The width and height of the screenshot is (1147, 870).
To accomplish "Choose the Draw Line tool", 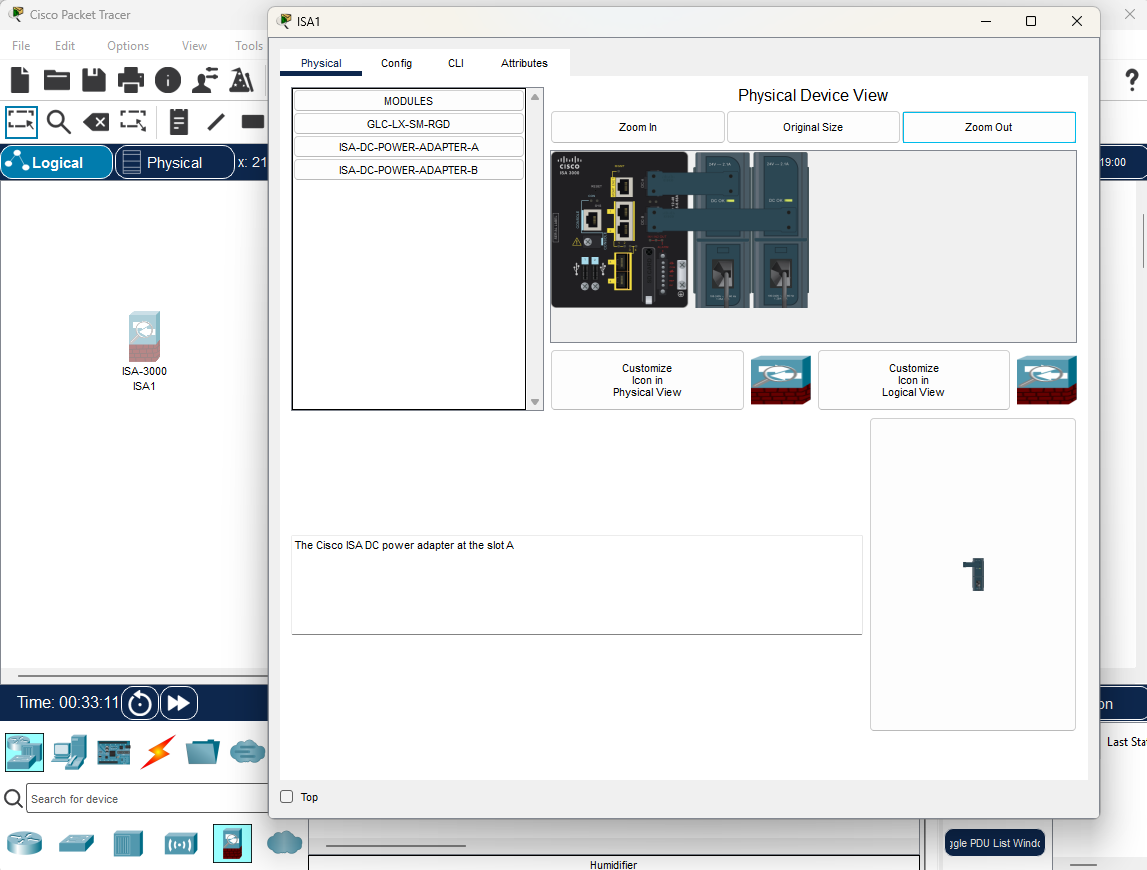I will click(216, 121).
